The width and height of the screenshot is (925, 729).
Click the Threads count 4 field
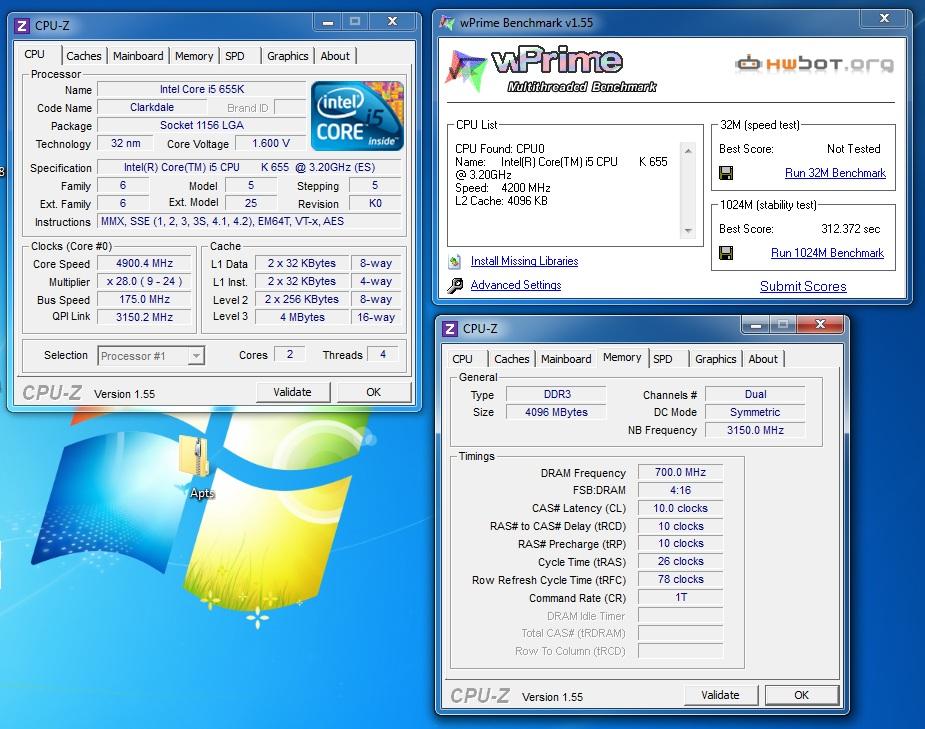[383, 354]
